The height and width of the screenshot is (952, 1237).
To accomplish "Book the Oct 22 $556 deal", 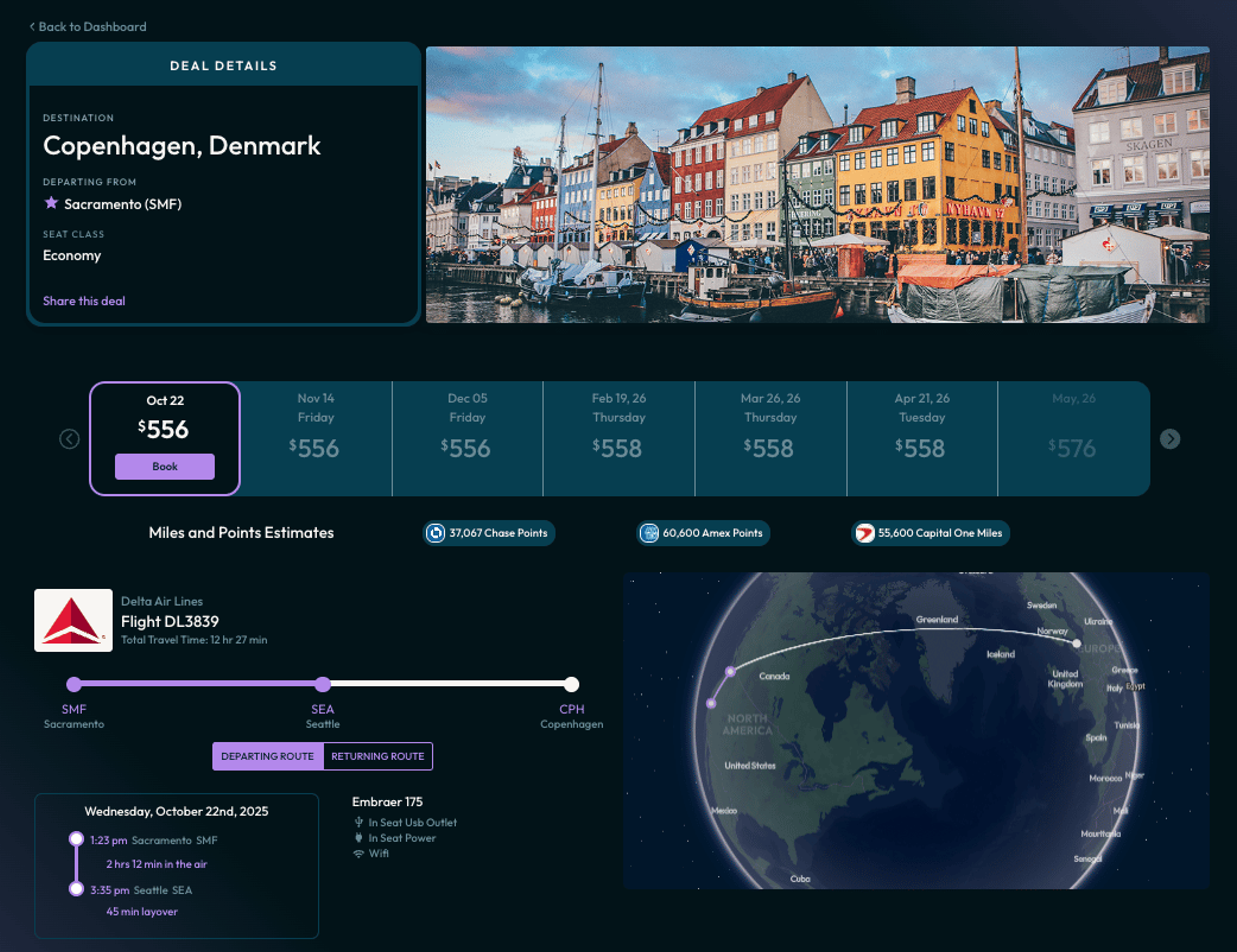I will click(x=165, y=466).
